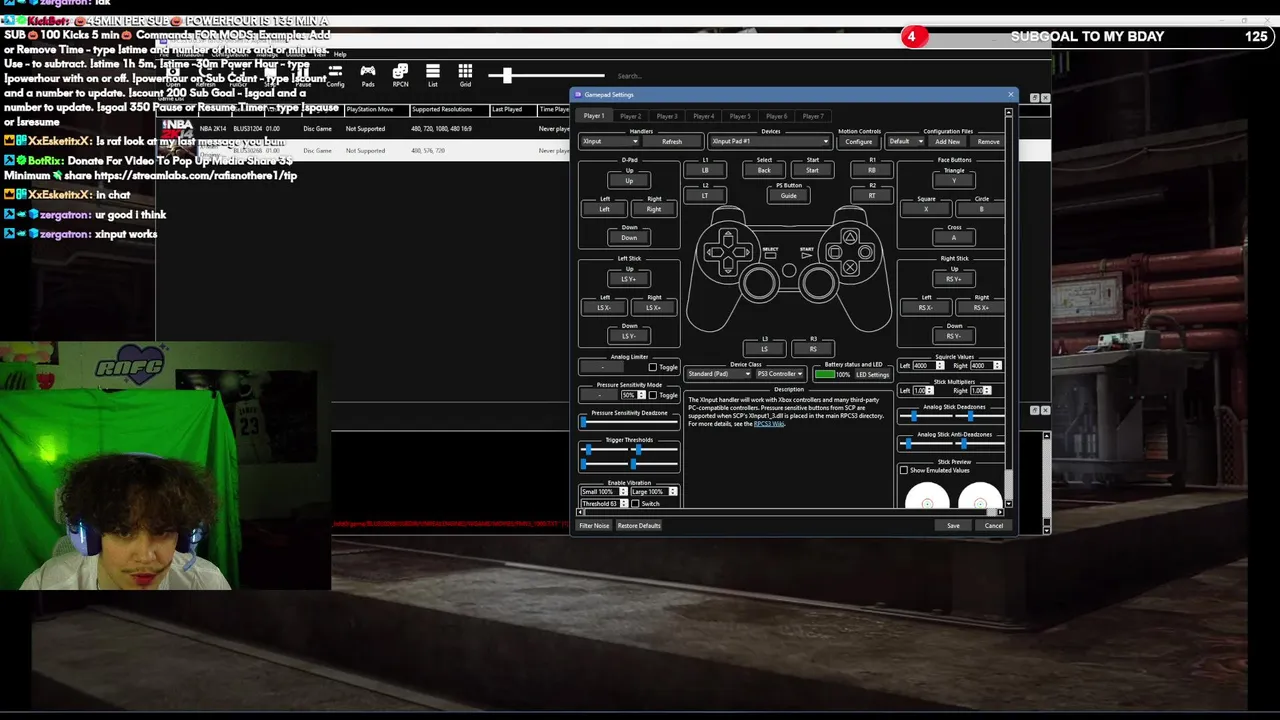Click the Select Back mapping button
Viewport: 1280px width, 720px height.
[764, 170]
